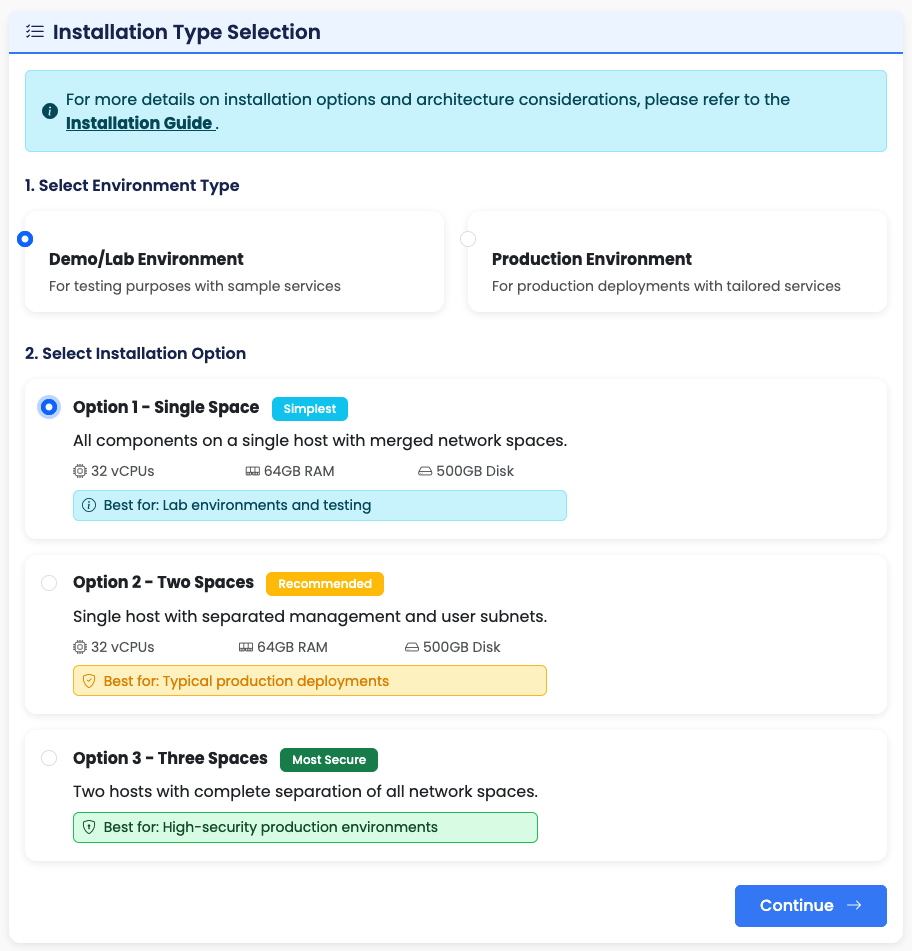The image size is (912, 951).
Task: Click the info icon in the lab environments note
Action: point(89,506)
